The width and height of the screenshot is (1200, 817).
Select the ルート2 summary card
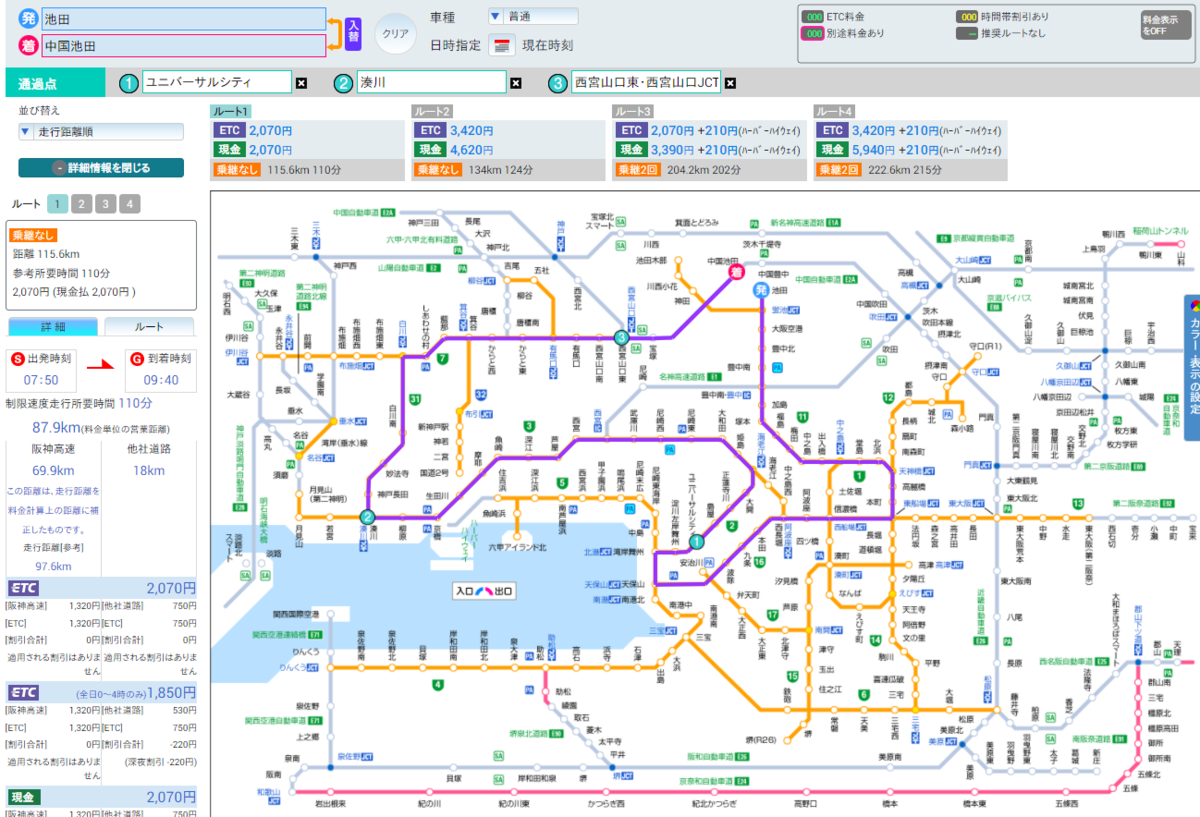coord(508,142)
